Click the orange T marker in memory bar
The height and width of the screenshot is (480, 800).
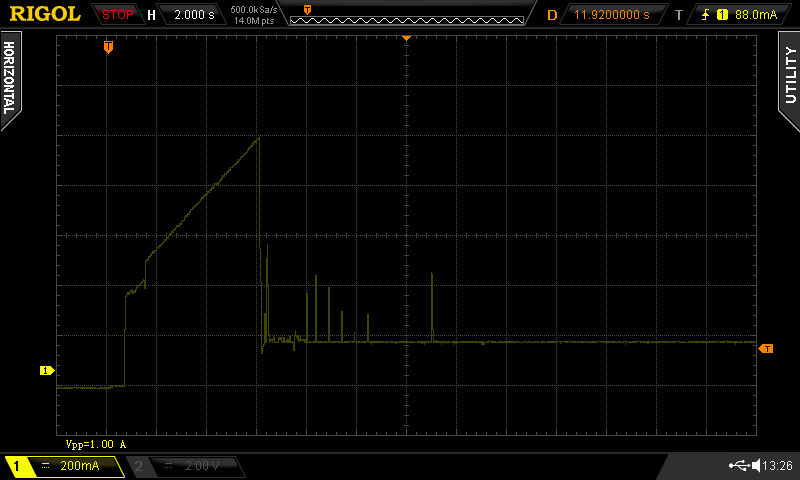click(307, 10)
